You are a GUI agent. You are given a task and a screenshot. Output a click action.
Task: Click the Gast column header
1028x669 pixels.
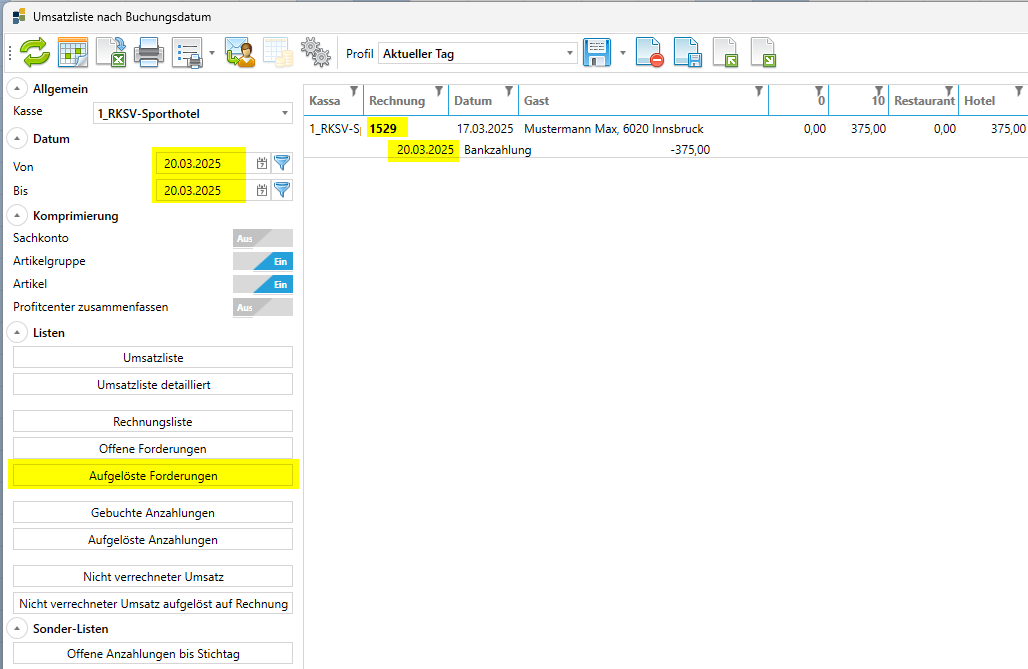(x=640, y=100)
